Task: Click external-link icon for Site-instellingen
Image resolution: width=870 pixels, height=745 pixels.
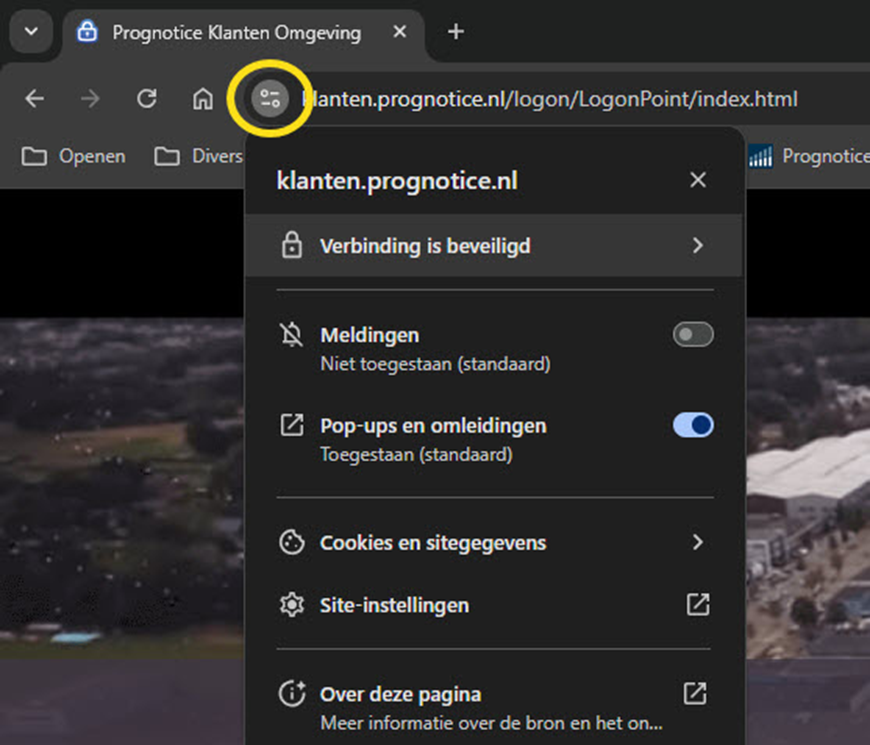Action: click(x=697, y=605)
